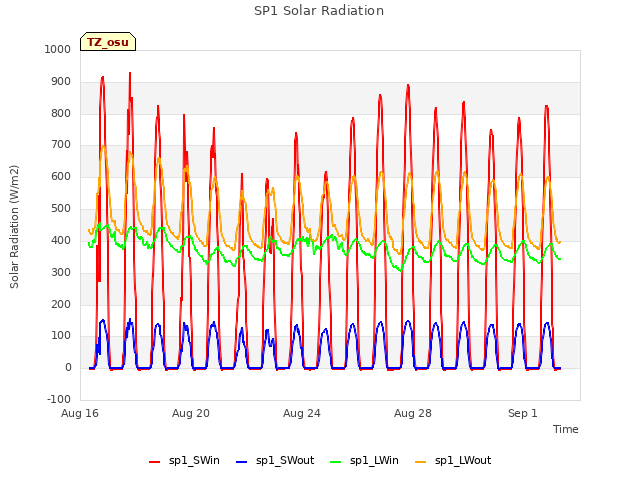This screenshot has height=480, width=640.
Task: Click the Aug 20 x-axis tick label
Action: (x=191, y=413)
